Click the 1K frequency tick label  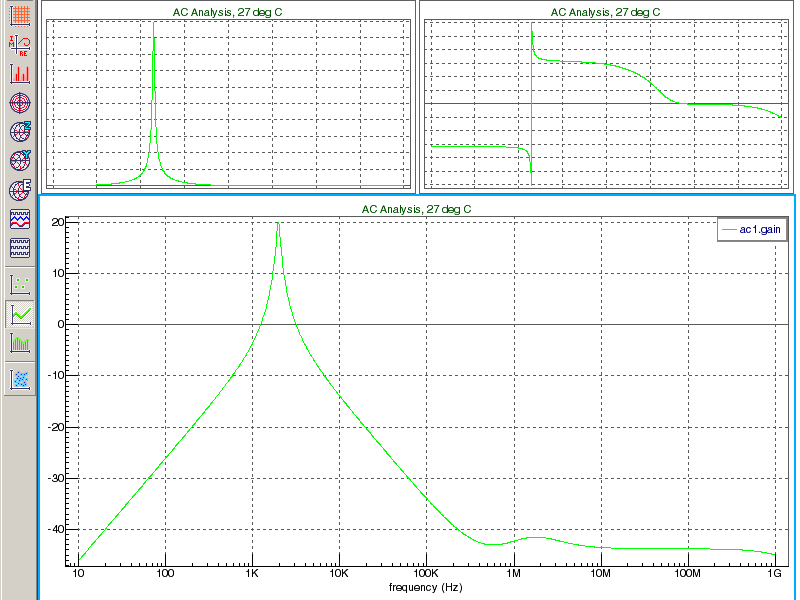coord(252,573)
